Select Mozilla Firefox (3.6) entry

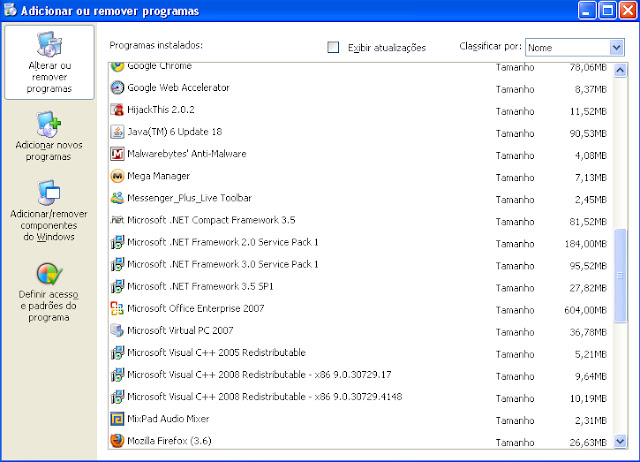click(x=361, y=441)
